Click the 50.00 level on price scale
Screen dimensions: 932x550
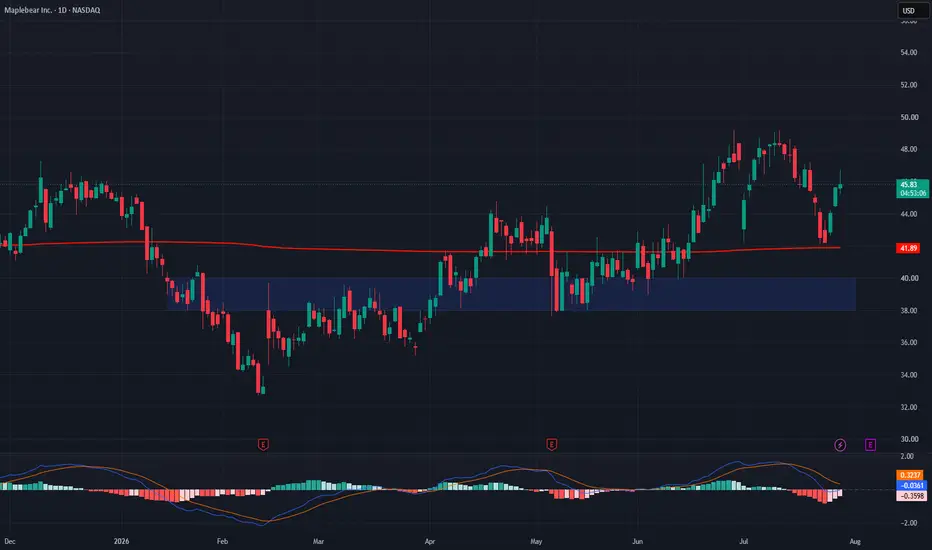point(909,117)
